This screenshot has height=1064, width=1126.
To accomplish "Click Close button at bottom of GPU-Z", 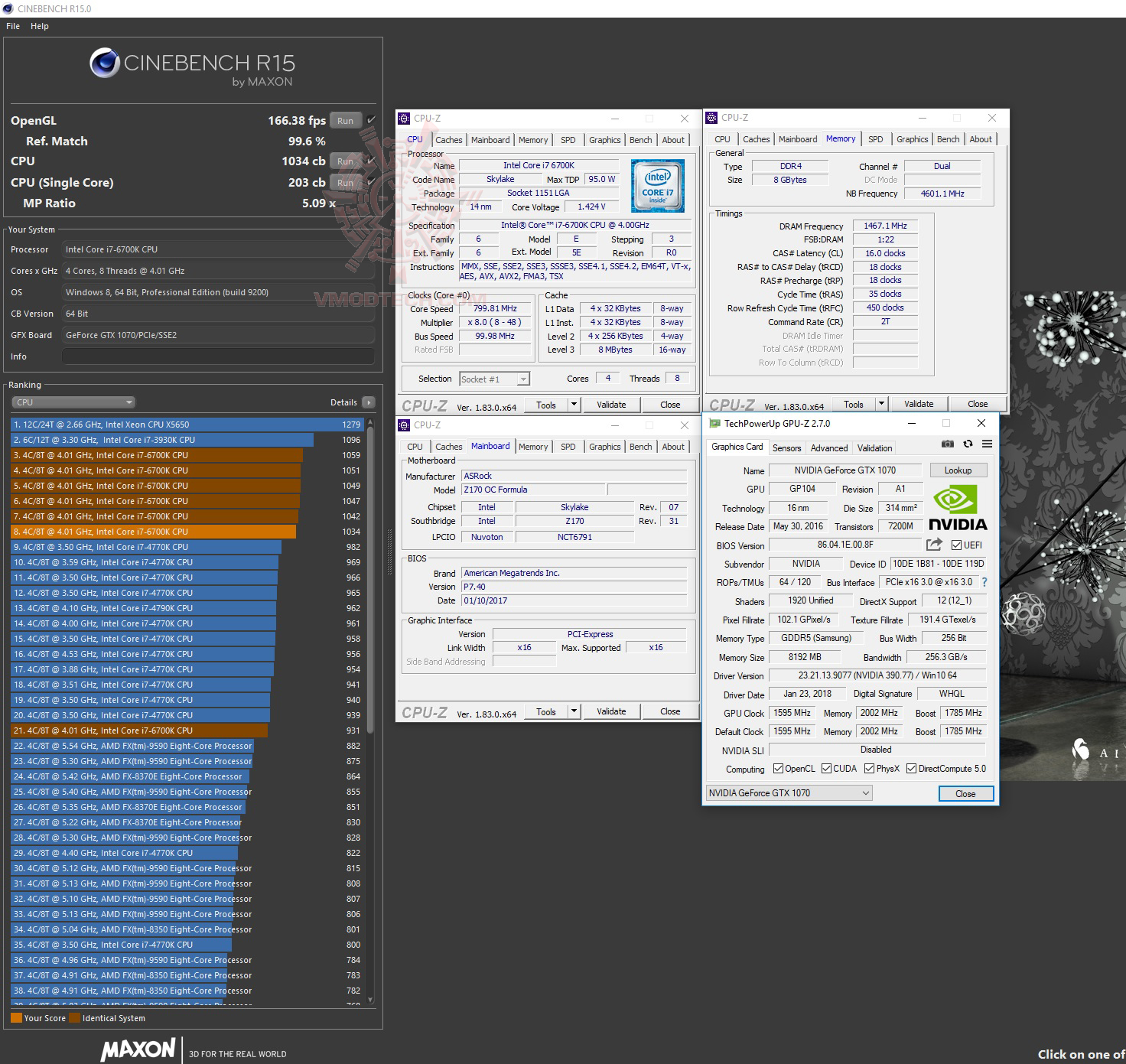I will coord(965,794).
